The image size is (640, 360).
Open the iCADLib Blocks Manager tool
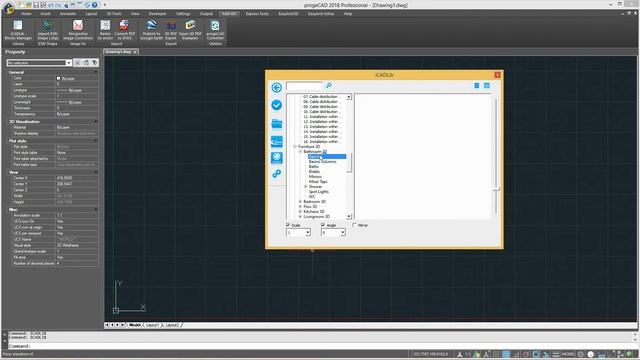coord(18,30)
